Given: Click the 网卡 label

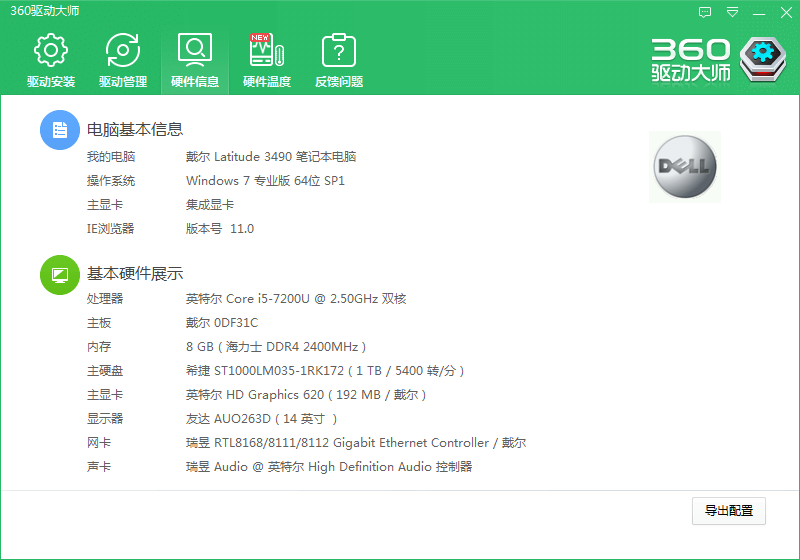Looking at the screenshot, I should pyautogui.click(x=99, y=443).
